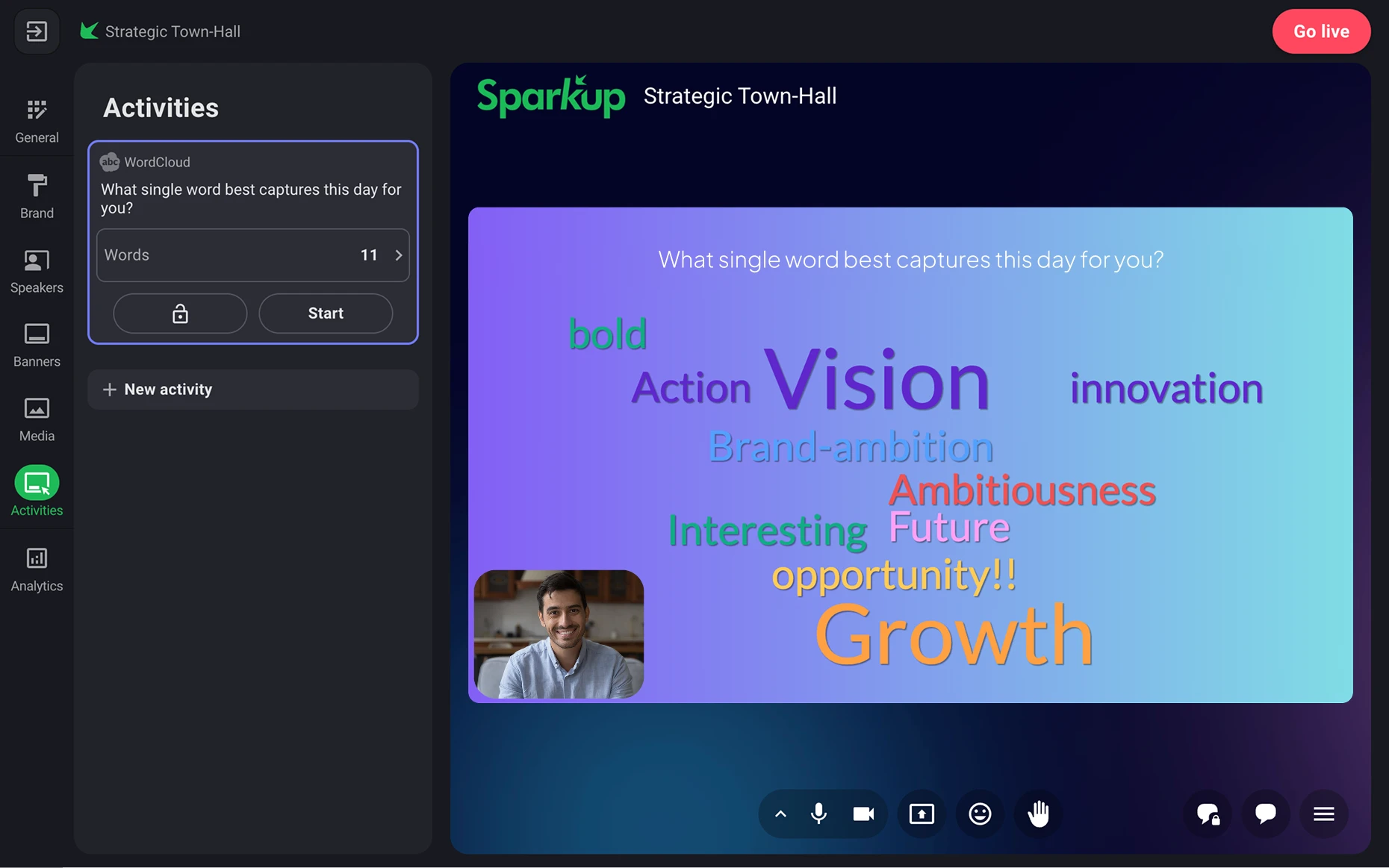Viewport: 1389px width, 868px height.
Task: Open the Speakers sidebar section
Action: tap(37, 270)
